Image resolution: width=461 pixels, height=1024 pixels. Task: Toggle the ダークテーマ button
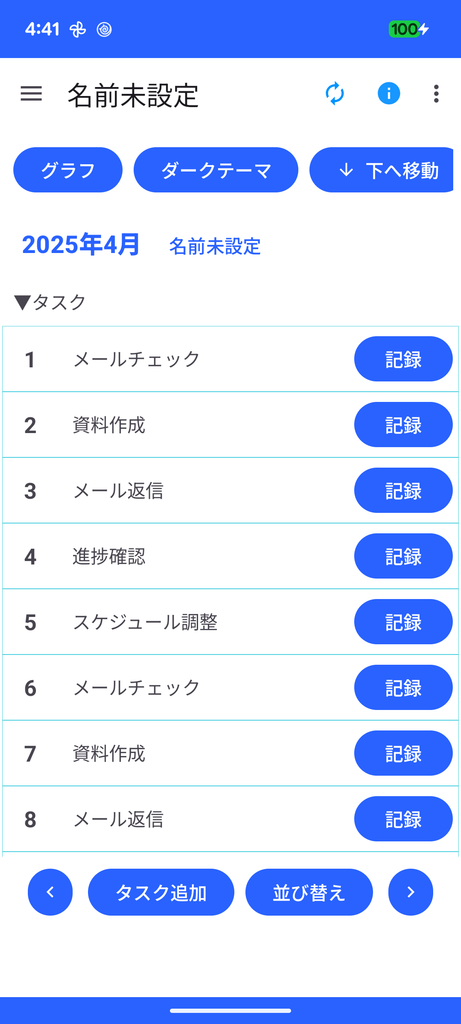216,170
